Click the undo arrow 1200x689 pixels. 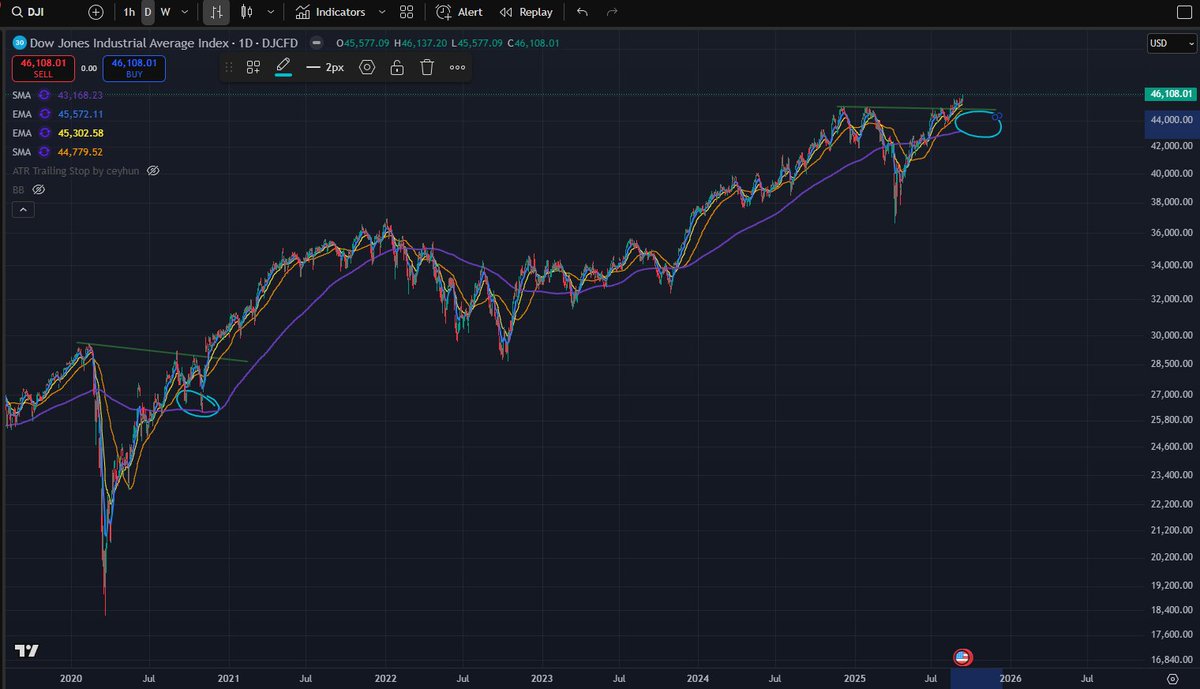pyautogui.click(x=583, y=12)
